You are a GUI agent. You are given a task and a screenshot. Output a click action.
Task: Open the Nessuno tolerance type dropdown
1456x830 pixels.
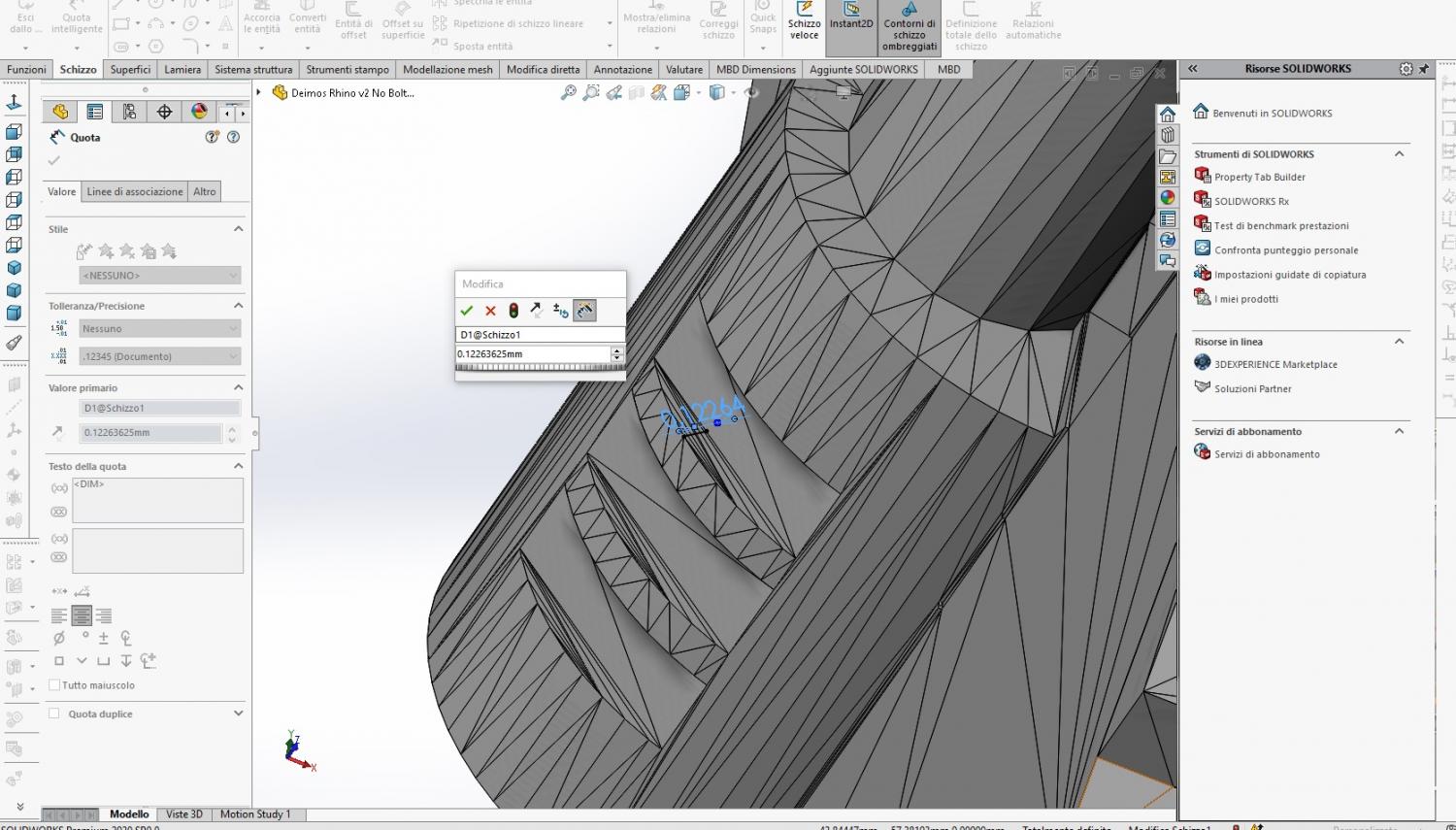[160, 329]
